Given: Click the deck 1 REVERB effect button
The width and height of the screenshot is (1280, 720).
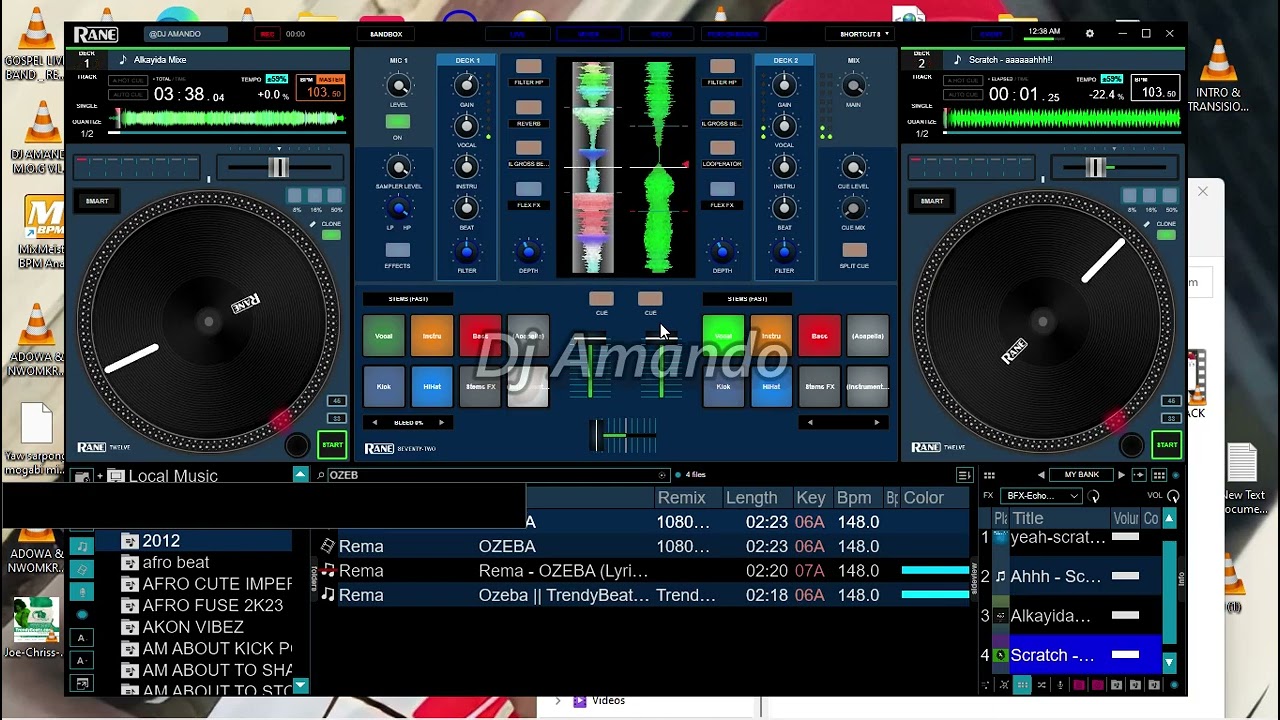Looking at the screenshot, I should pos(528,108).
